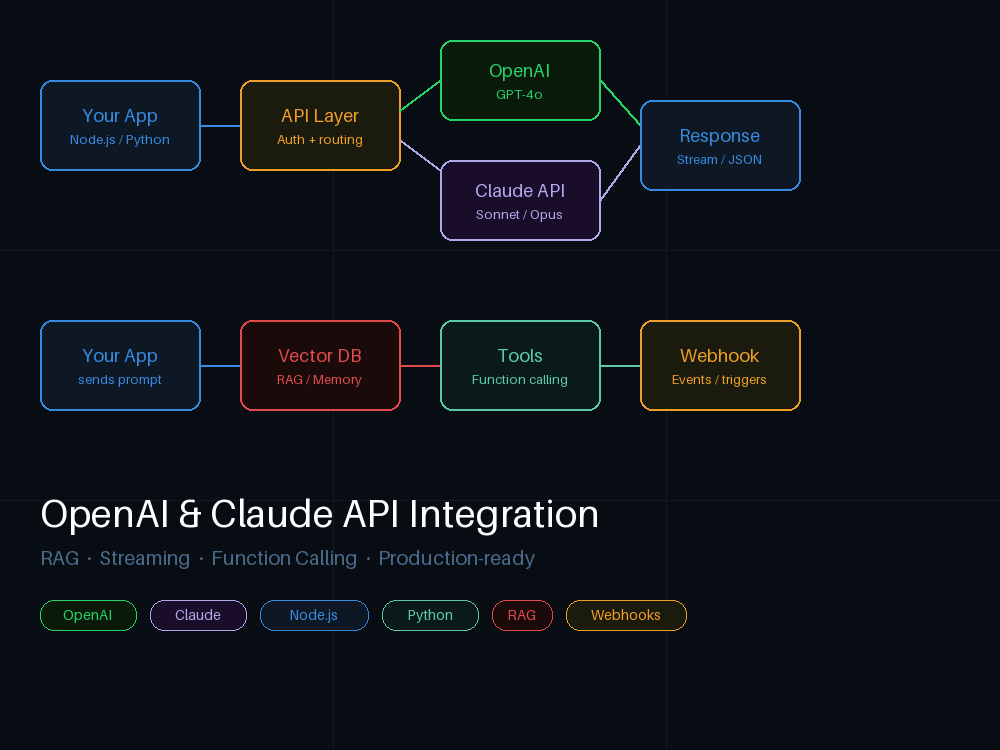Image resolution: width=1000 pixels, height=750 pixels.
Task: Select the Webhook node
Action: pos(720,365)
